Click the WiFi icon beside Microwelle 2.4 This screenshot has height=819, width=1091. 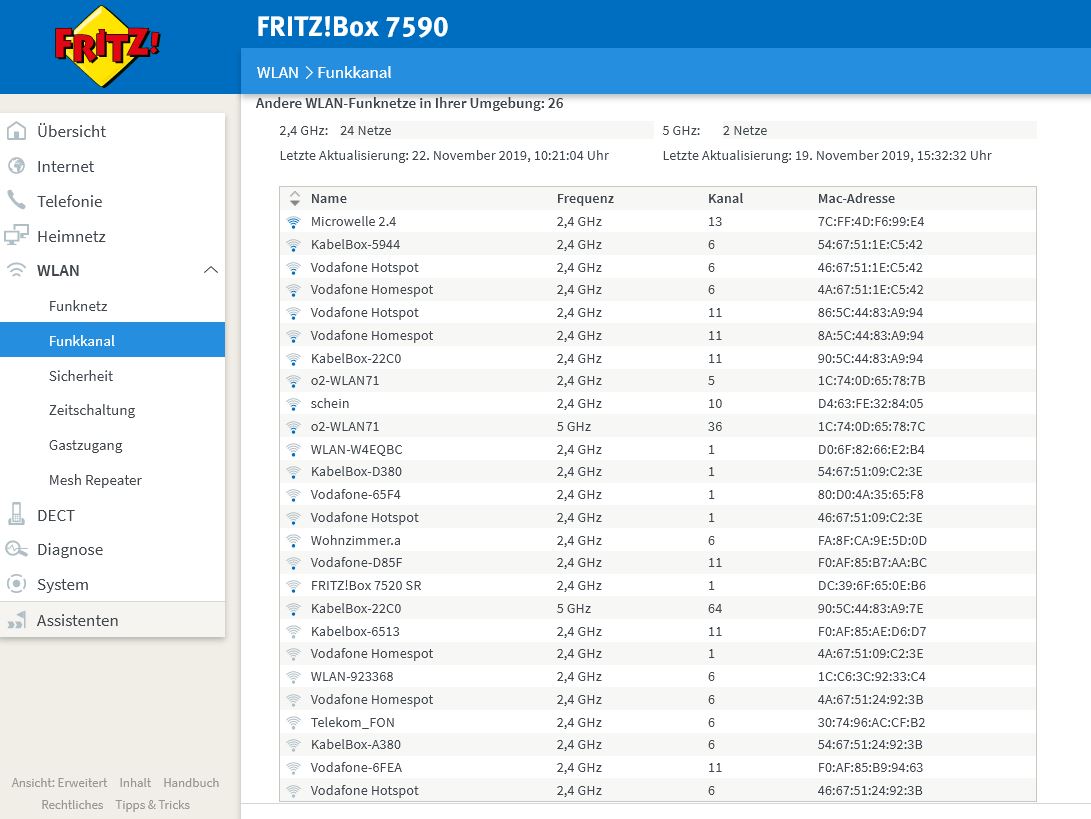[294, 222]
